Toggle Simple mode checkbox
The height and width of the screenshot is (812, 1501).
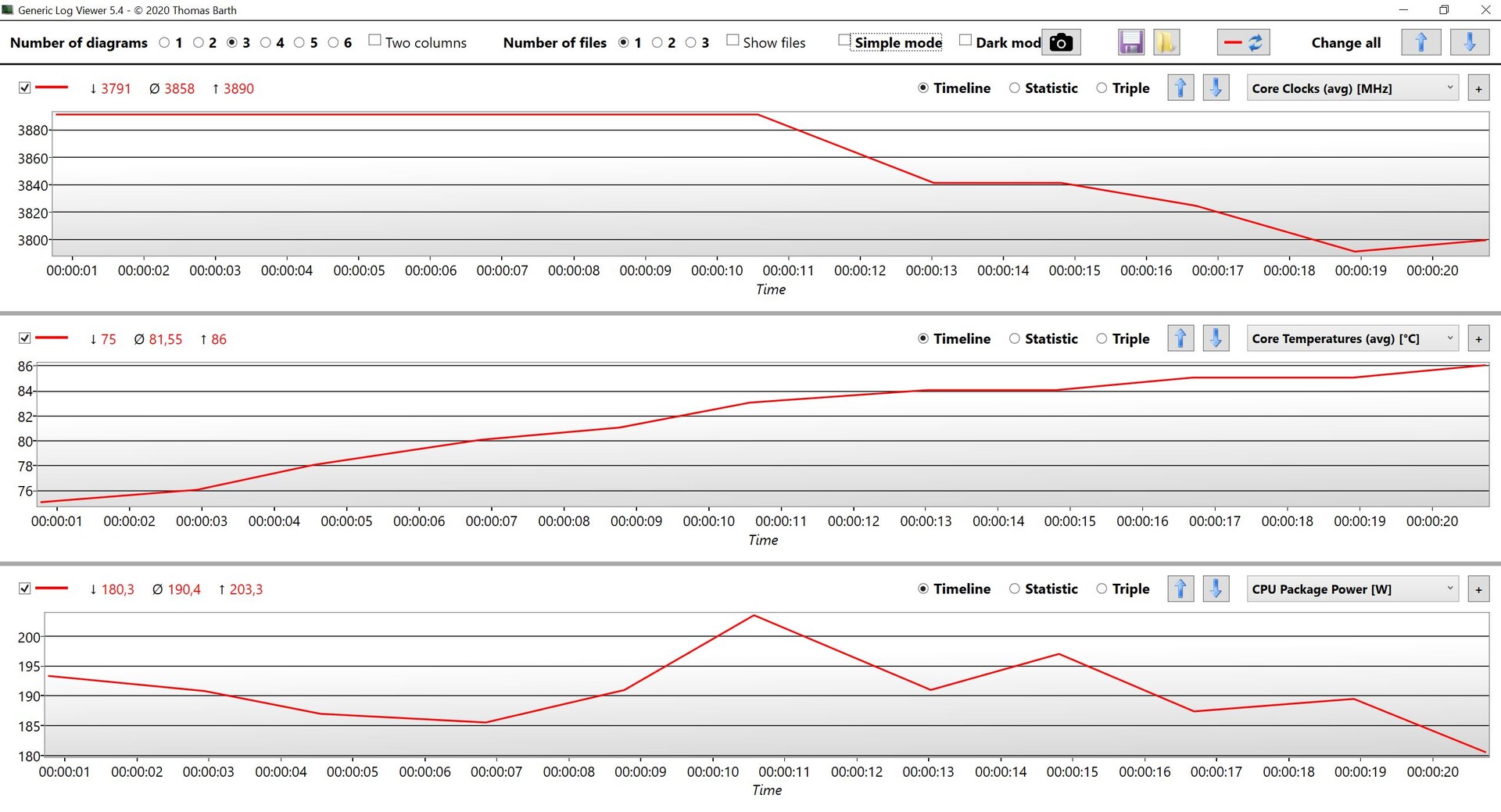click(x=844, y=41)
